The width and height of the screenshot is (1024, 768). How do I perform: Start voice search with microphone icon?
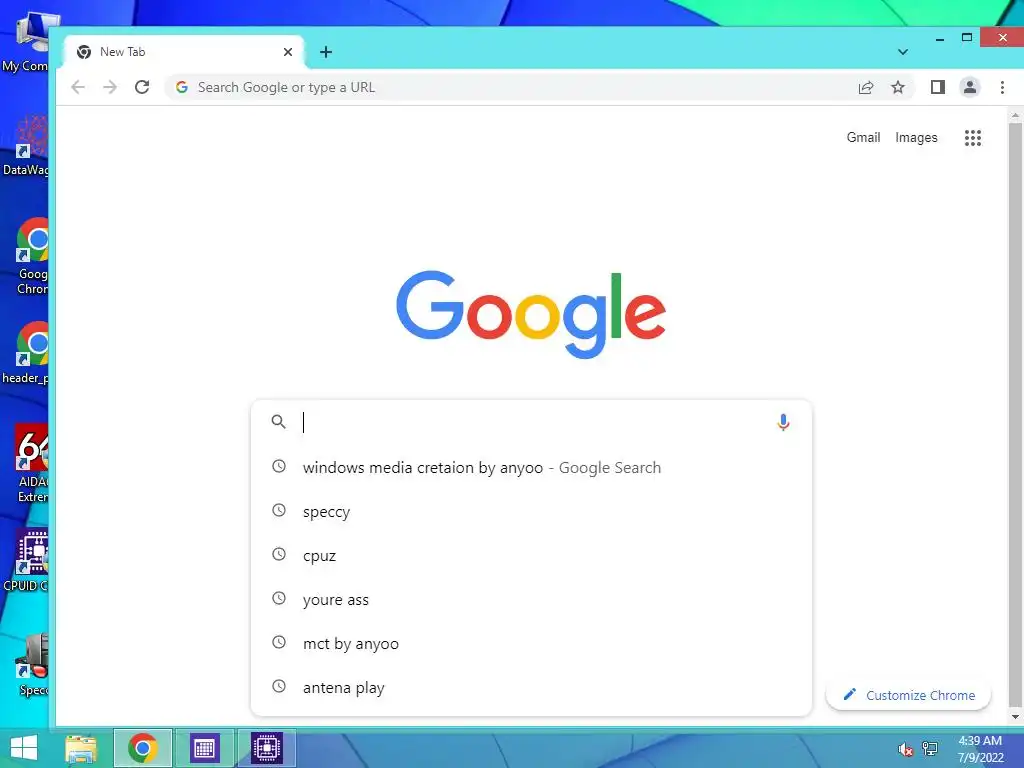(x=783, y=423)
